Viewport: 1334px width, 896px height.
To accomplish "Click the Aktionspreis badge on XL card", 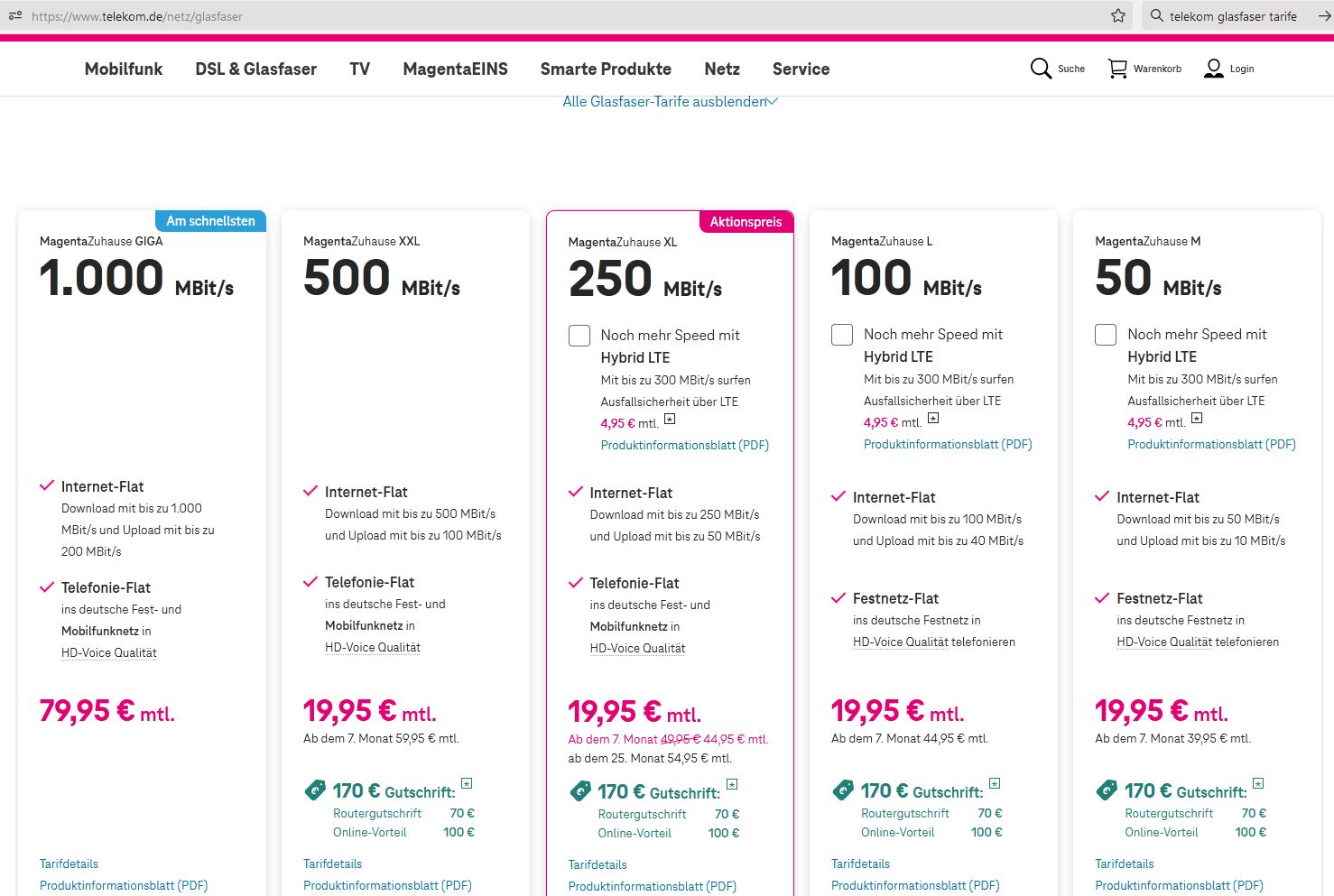I will point(746,222).
